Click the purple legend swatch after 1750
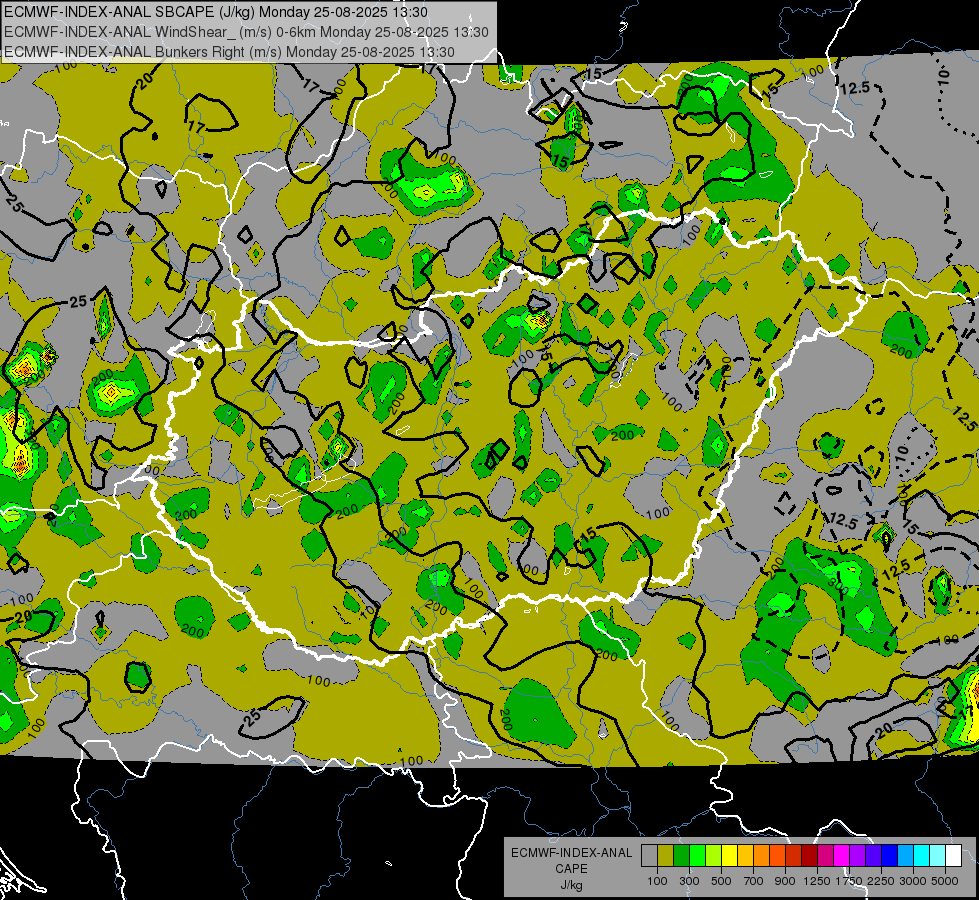The width and height of the screenshot is (979, 900). 858,856
